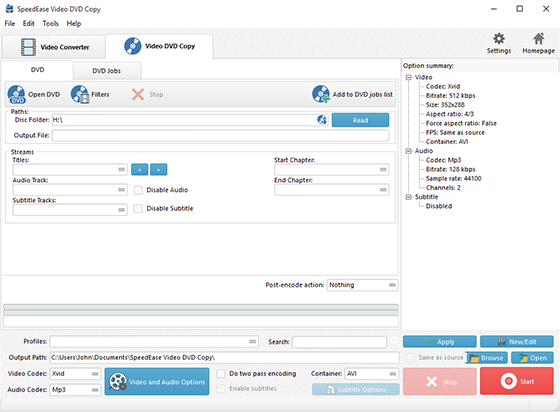
Task: Select 'Container: AVI' in summary tree
Action: pos(447,142)
